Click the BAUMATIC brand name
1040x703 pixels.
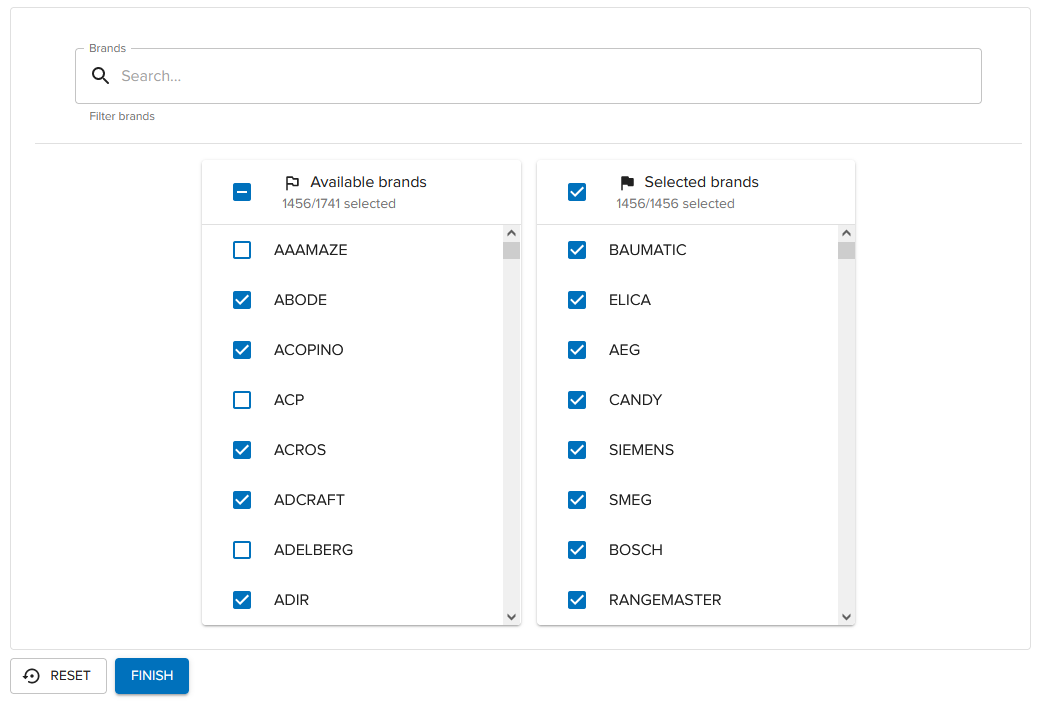[x=647, y=250]
